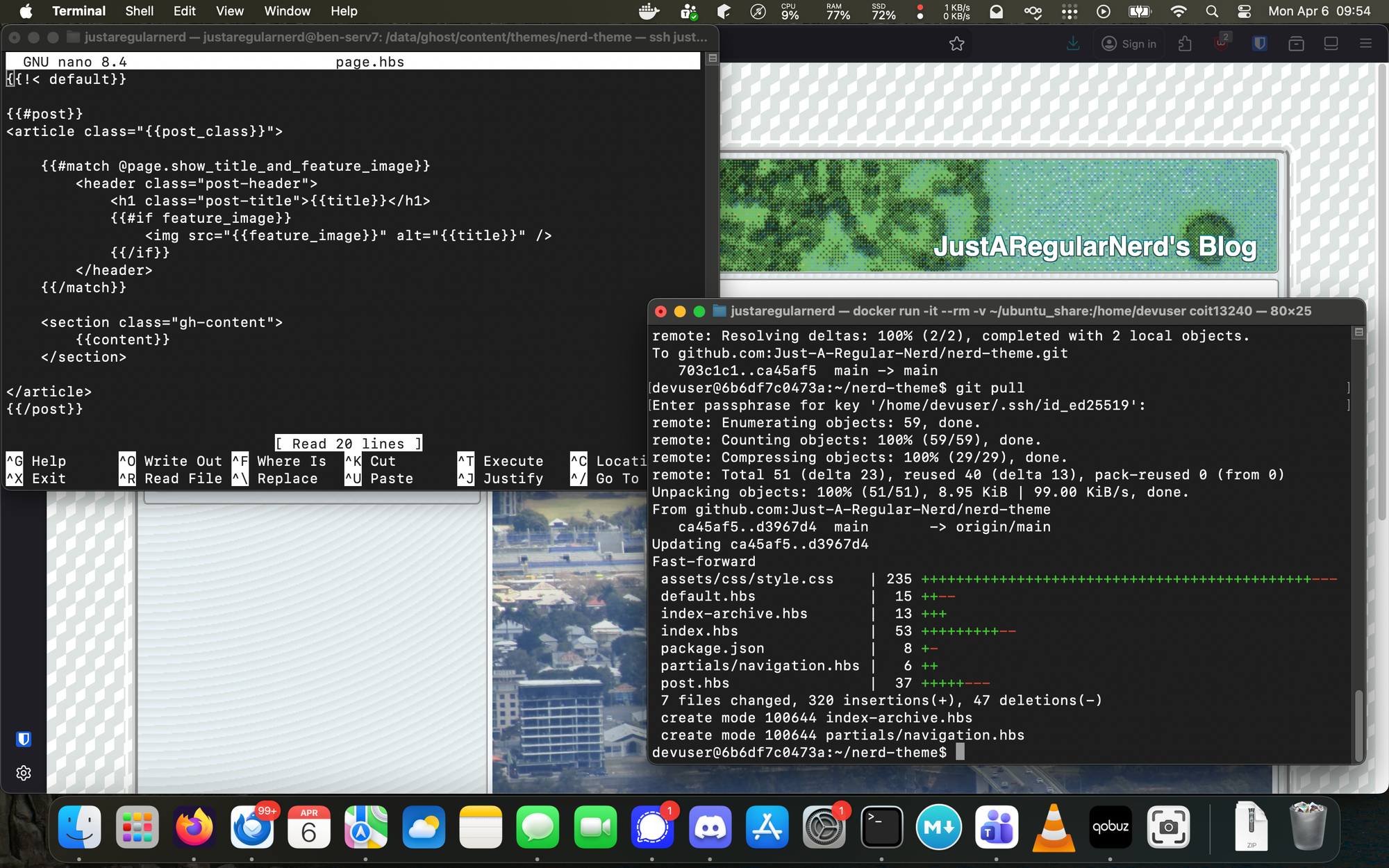Open the Firefox downloads panel
1389x868 pixels.
tap(1073, 44)
